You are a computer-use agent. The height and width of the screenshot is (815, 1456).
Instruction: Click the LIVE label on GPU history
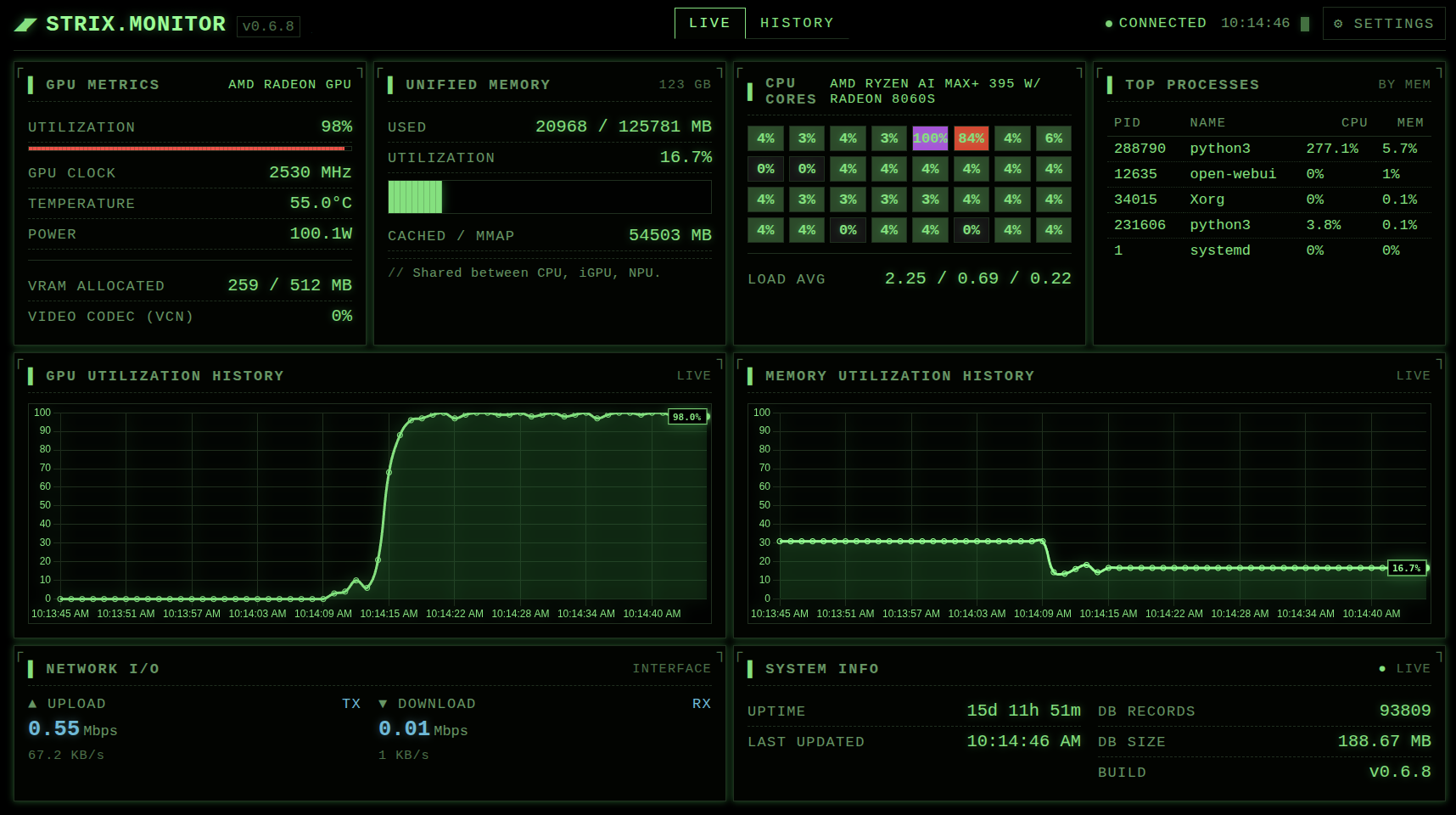(x=694, y=375)
